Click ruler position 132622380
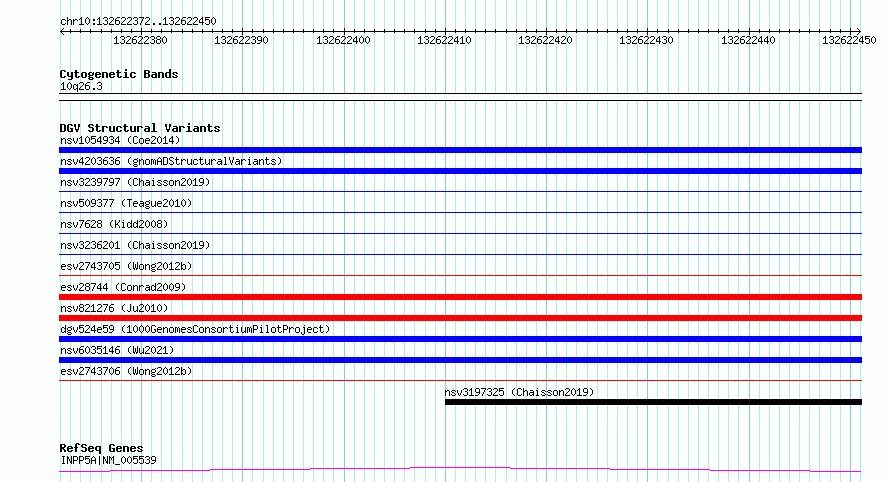 coord(140,40)
